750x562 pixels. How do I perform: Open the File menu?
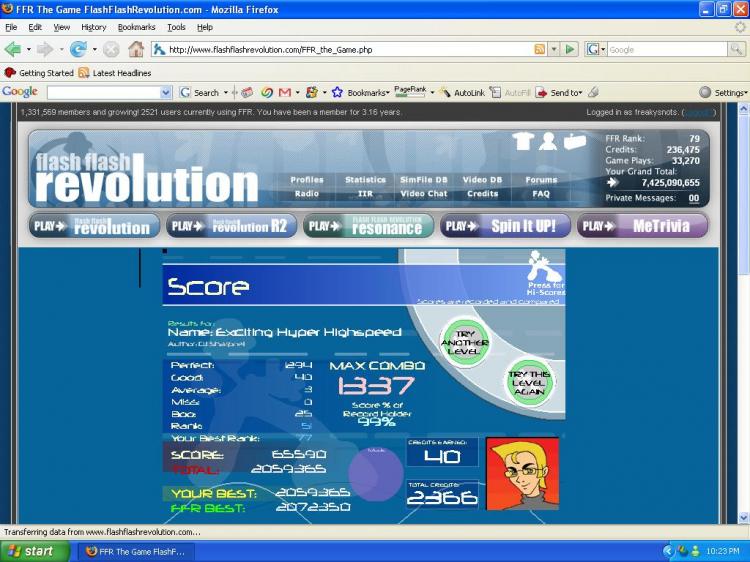[11, 27]
